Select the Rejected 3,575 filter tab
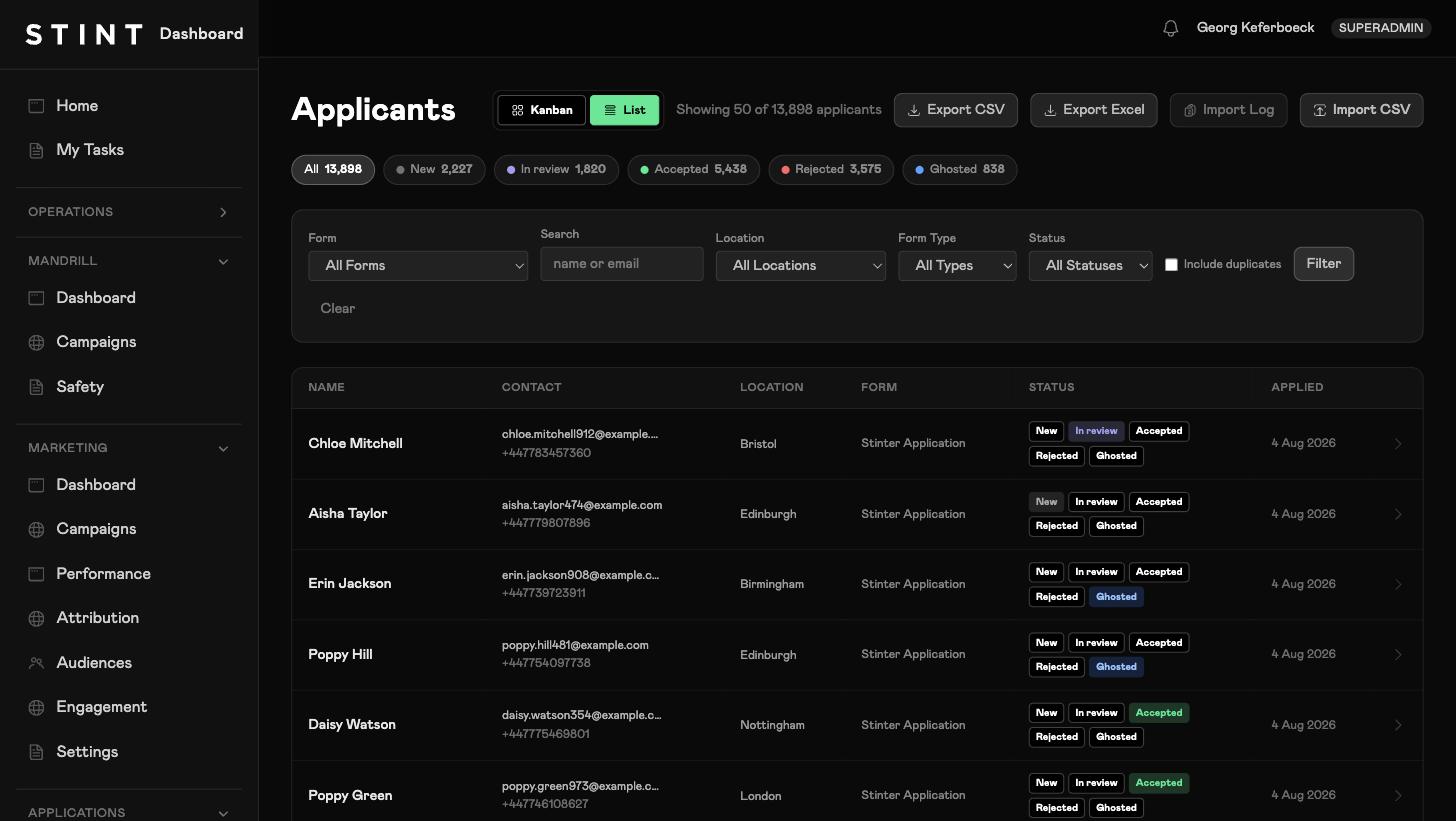The height and width of the screenshot is (821, 1456). coord(831,170)
